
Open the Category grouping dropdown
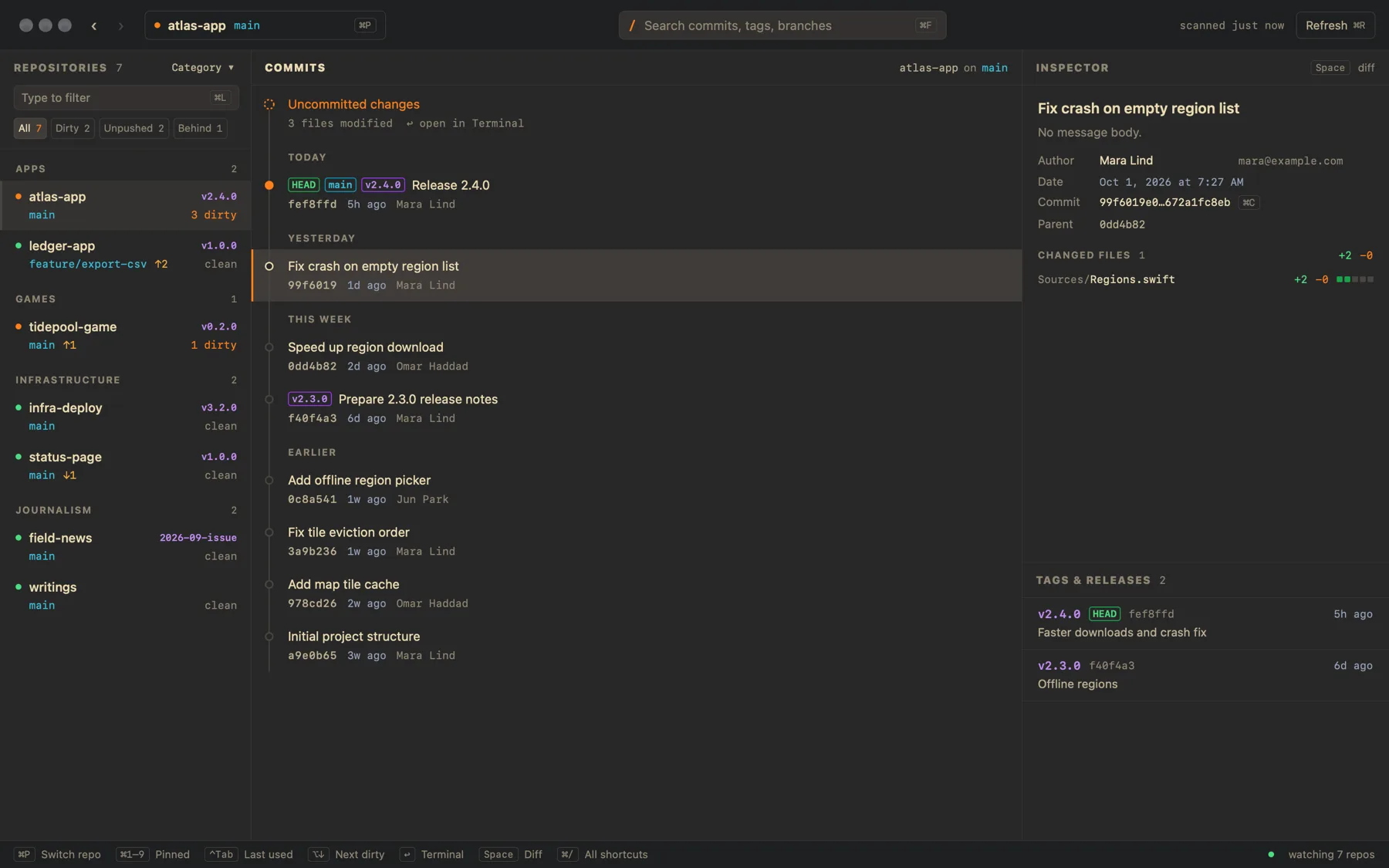[202, 68]
